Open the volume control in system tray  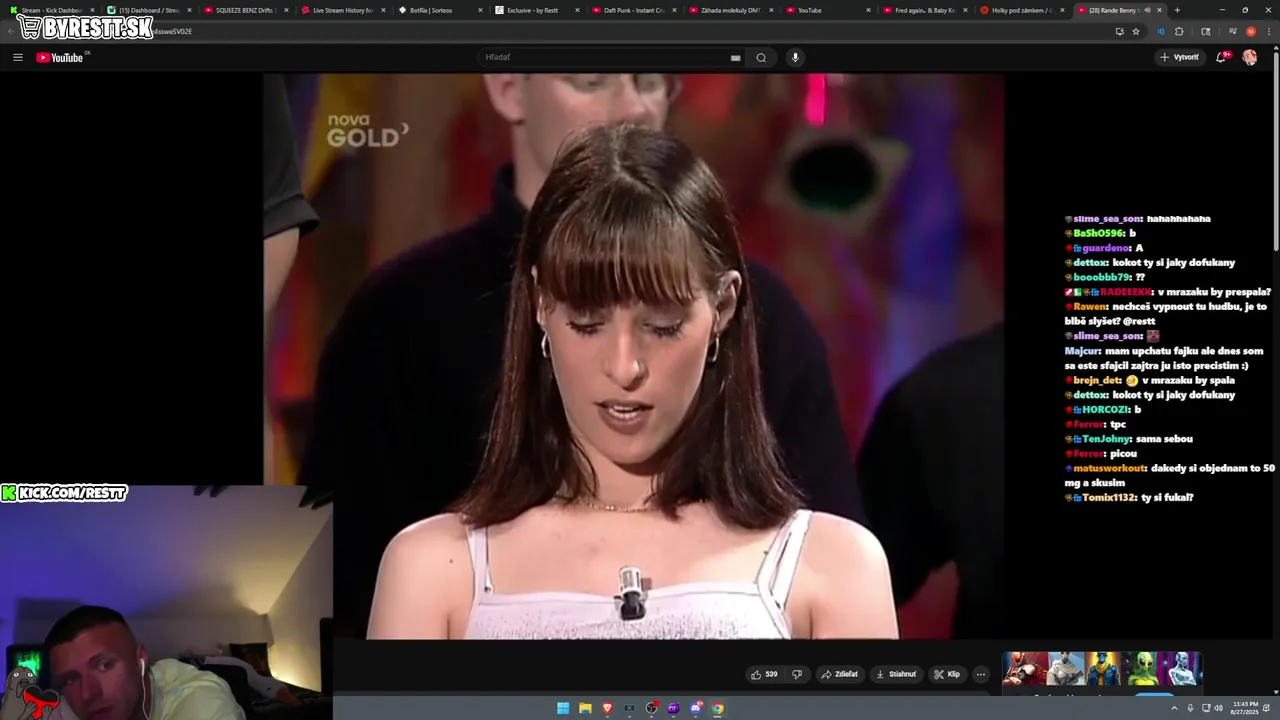click(1218, 708)
